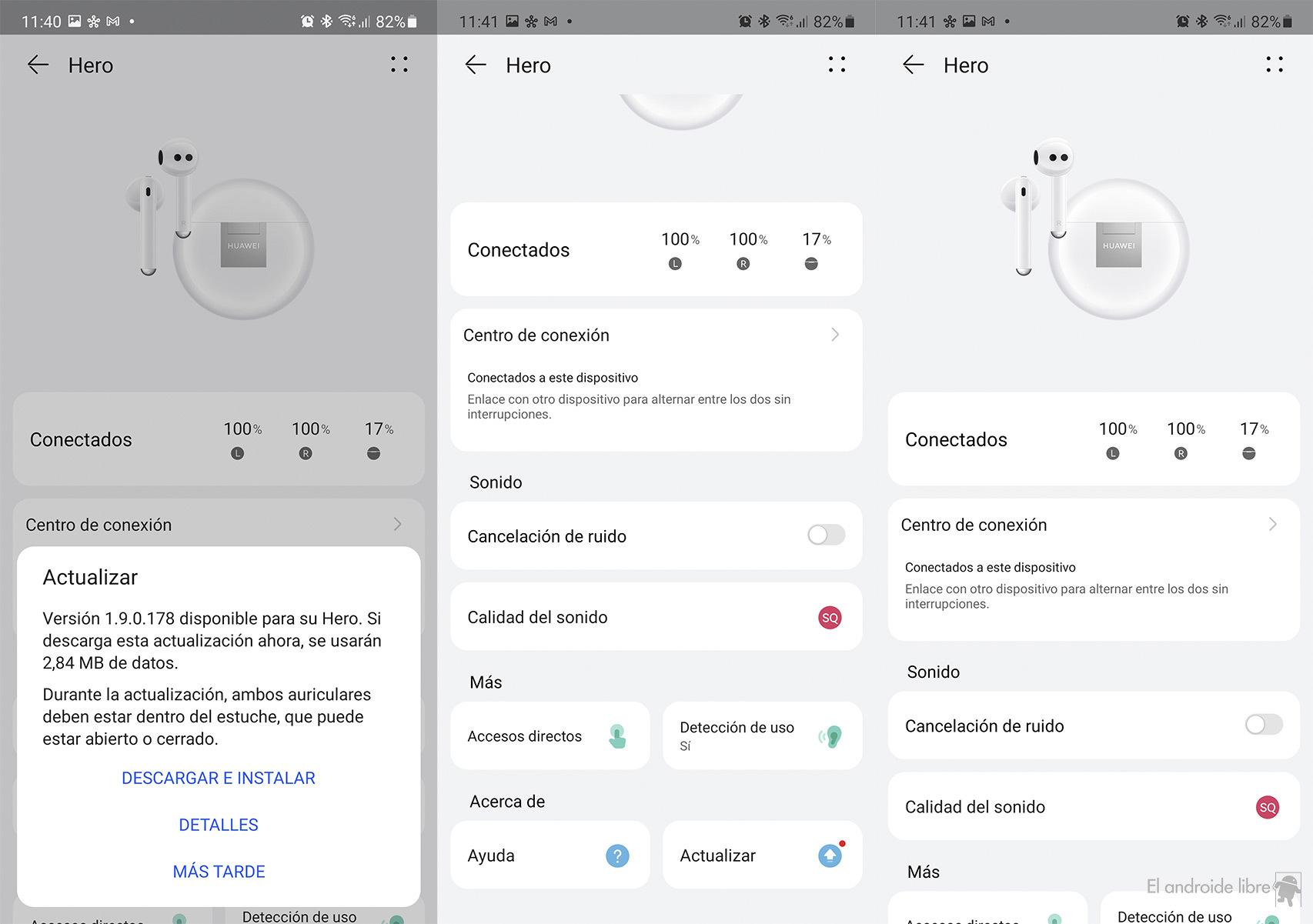Screen dimensions: 1313x924
Task: Toggle Detección de uso off
Action: click(x=761, y=736)
